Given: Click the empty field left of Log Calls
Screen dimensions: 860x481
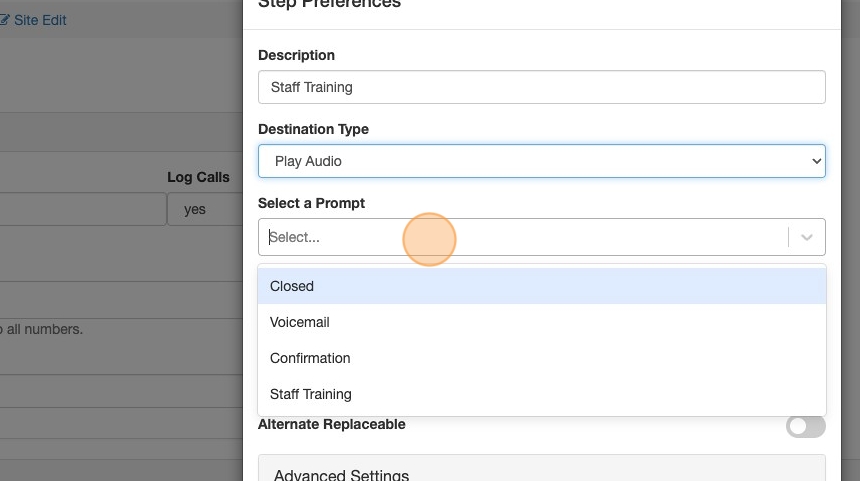Looking at the screenshot, I should (x=82, y=210).
